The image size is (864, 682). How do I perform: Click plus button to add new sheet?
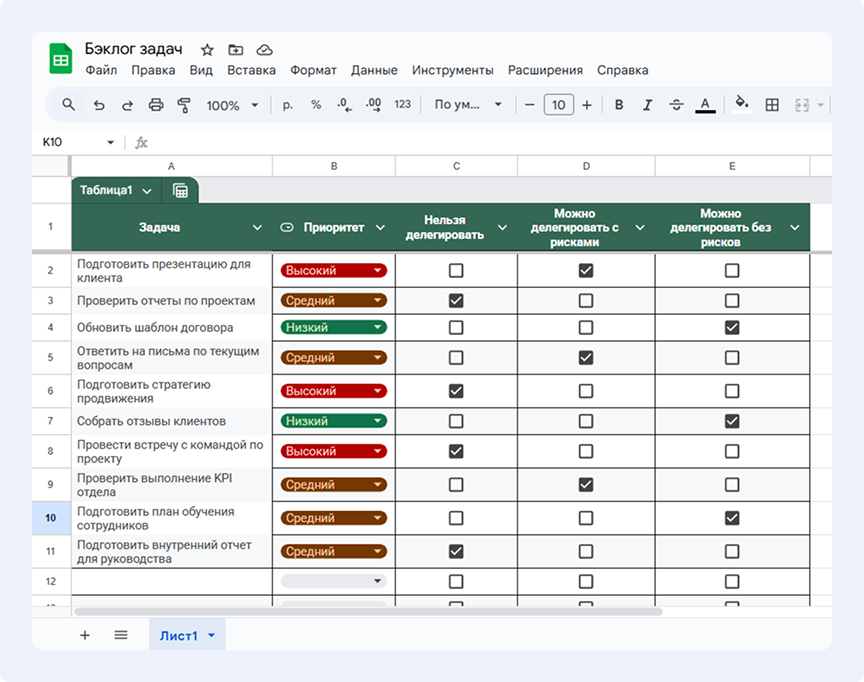85,635
